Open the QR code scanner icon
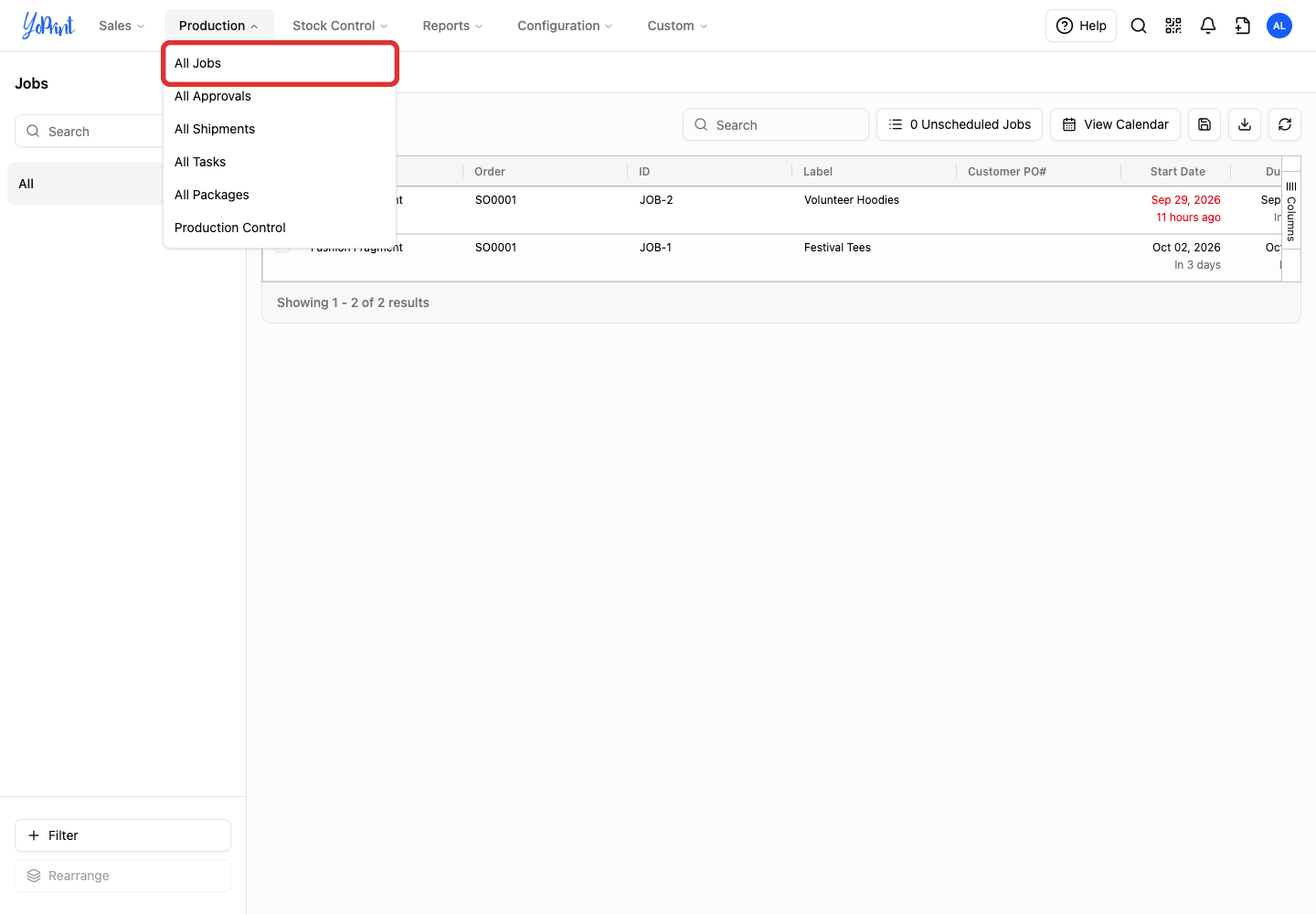This screenshot has width=1316, height=914. click(1173, 26)
